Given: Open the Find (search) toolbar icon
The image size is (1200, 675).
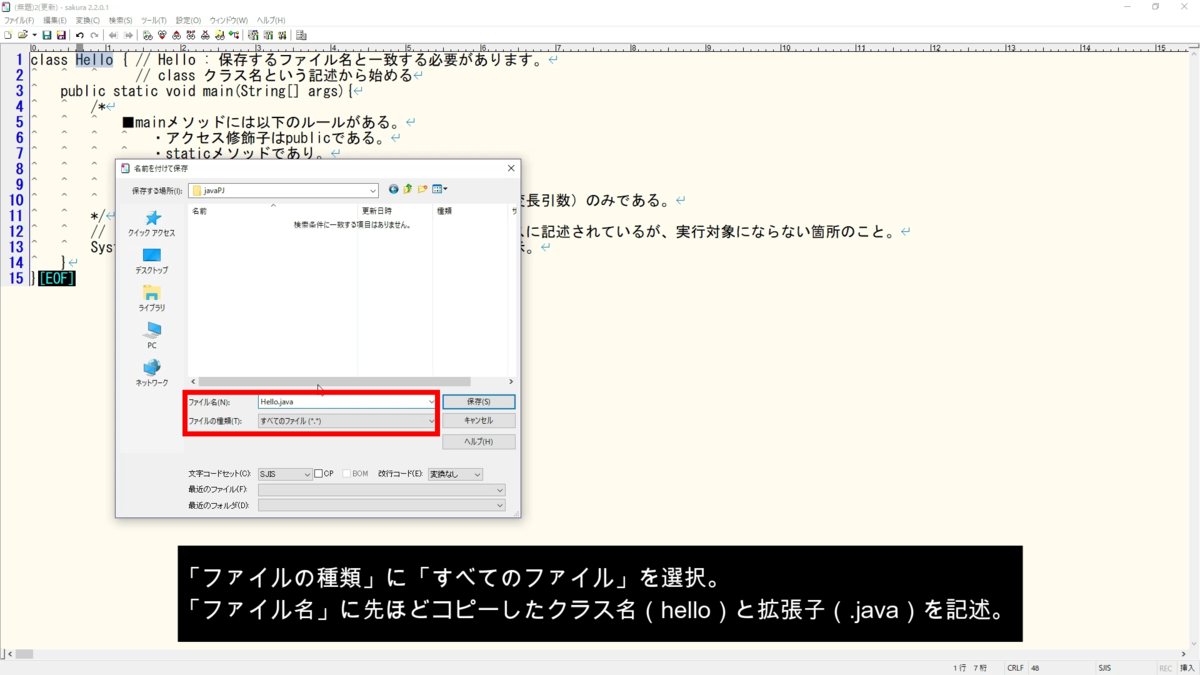Looking at the screenshot, I should pos(147,34).
